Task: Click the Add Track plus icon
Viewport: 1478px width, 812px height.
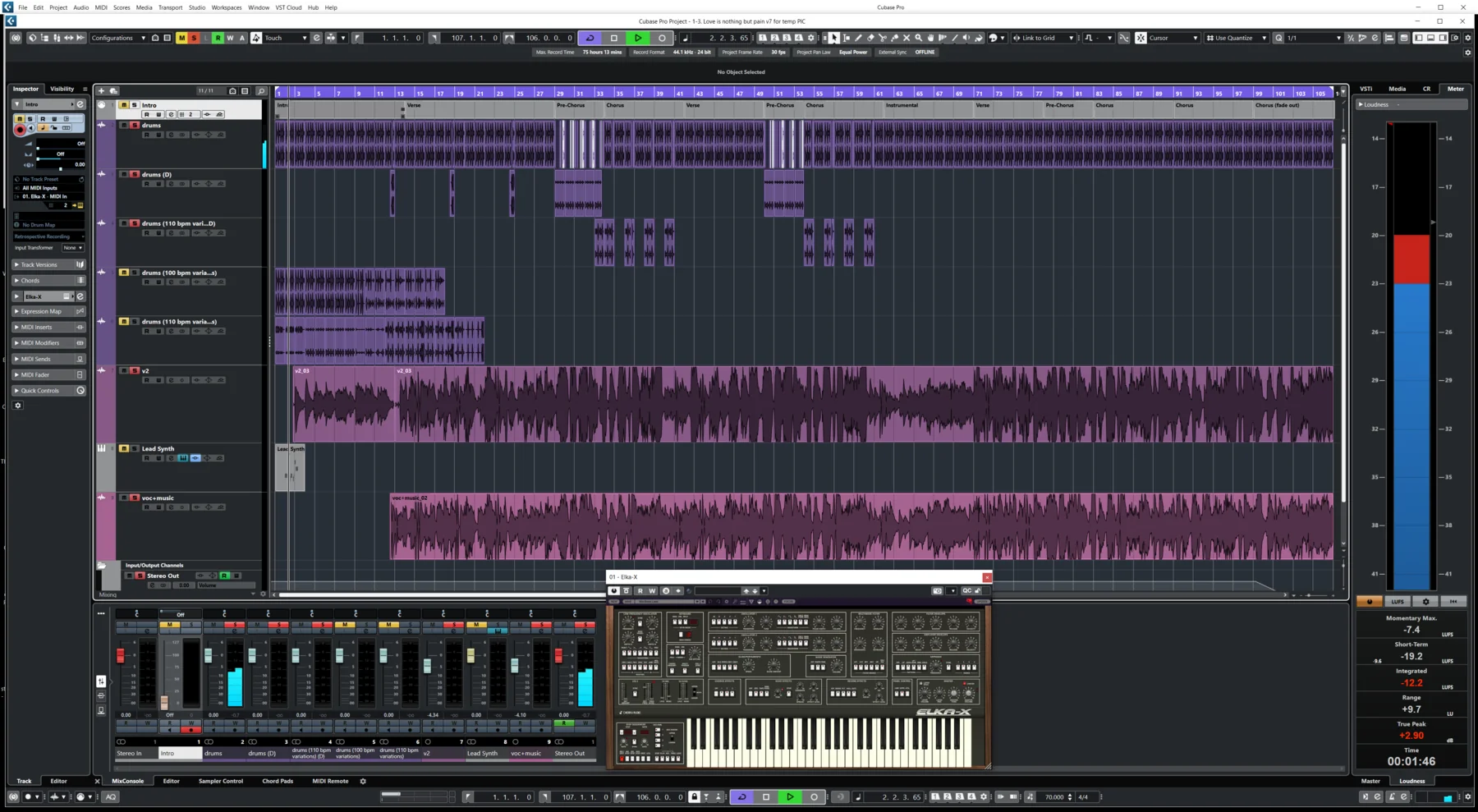Action: pyautogui.click(x=101, y=90)
